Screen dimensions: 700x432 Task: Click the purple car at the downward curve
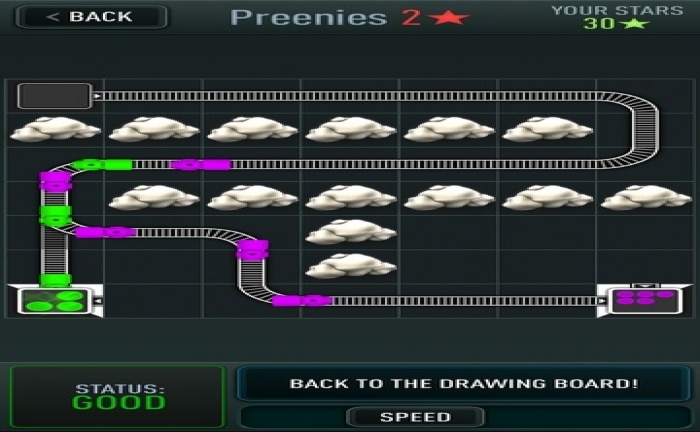pyautogui.click(x=253, y=249)
